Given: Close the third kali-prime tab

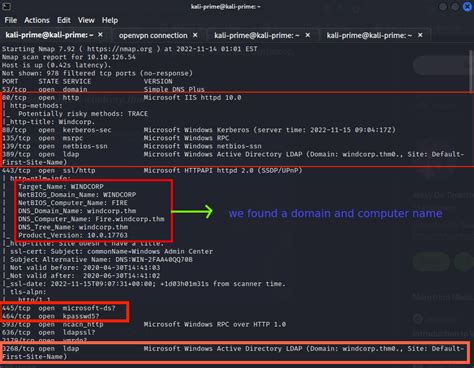Looking at the screenshot, I should coord(308,35).
